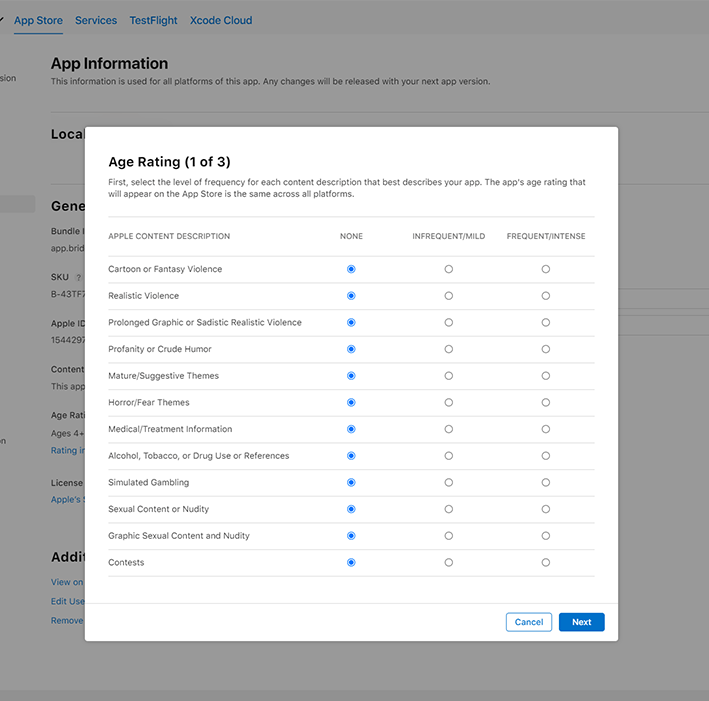
Task: Choose Infrequent/Mild for Alcohol, Tobacco, Drug Use
Action: coord(449,456)
